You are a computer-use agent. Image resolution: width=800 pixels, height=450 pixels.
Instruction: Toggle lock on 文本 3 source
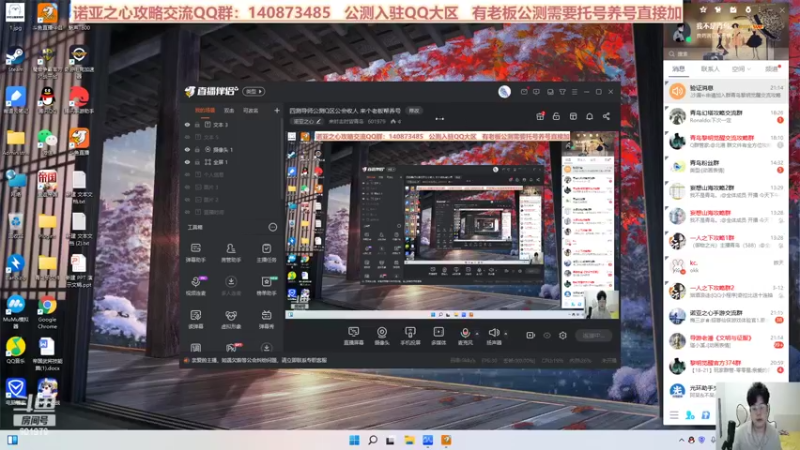[x=197, y=124]
